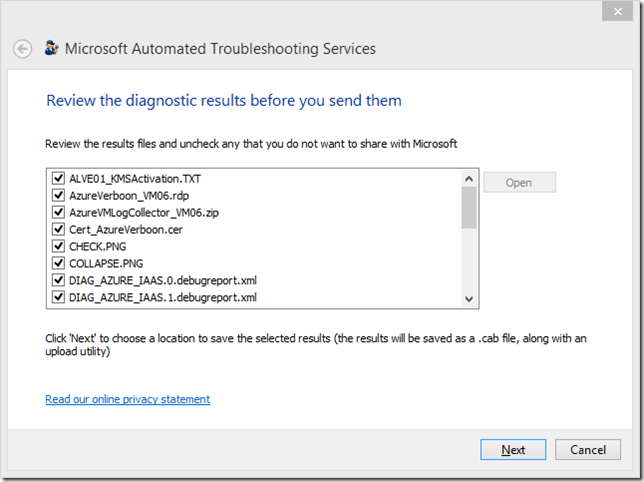The width and height of the screenshot is (644, 482).
Task: Select the ALVE01_KMSActivation.TXT file name
Action: coord(135,179)
